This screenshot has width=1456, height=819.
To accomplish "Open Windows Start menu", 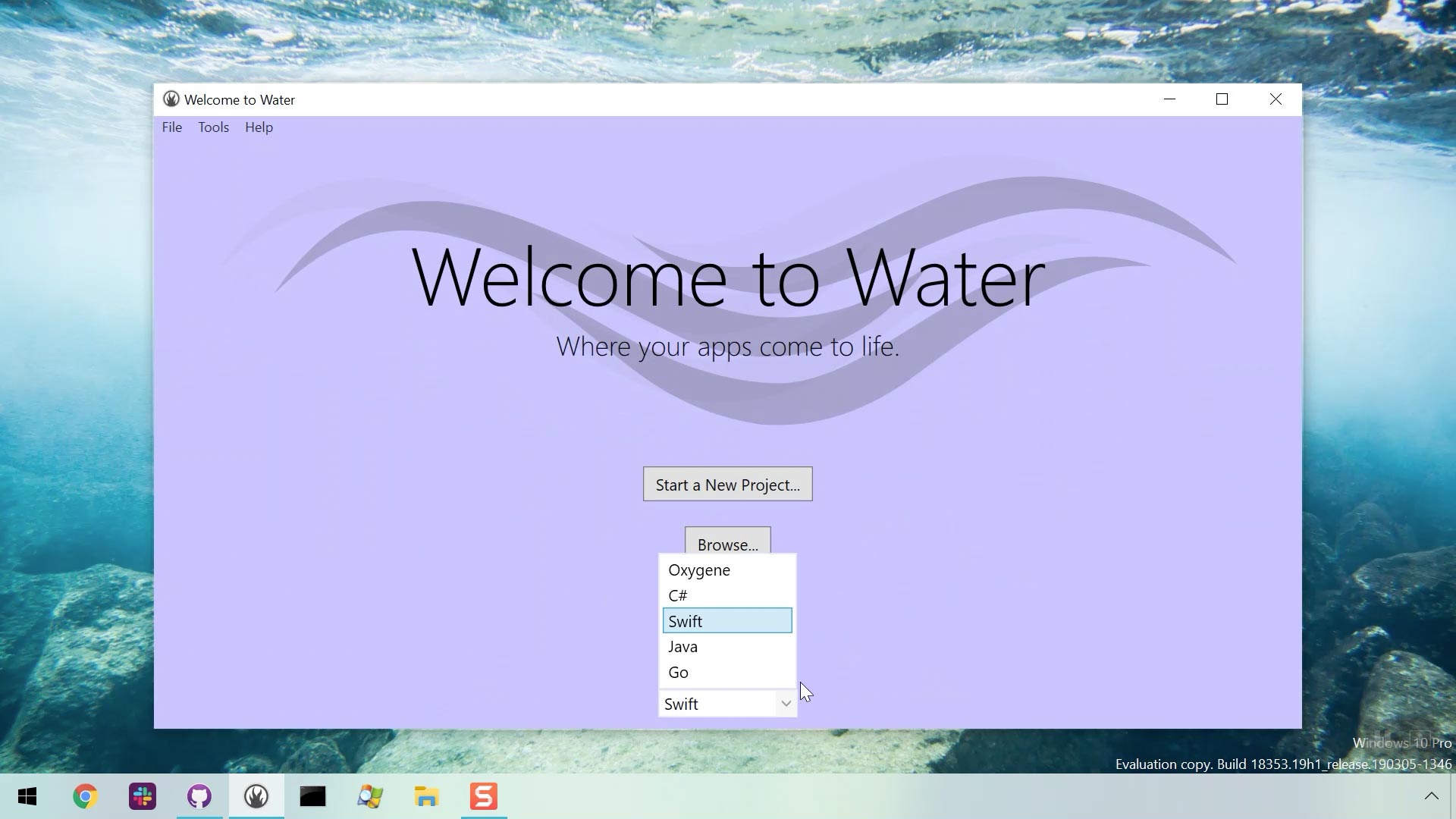I will (x=28, y=796).
